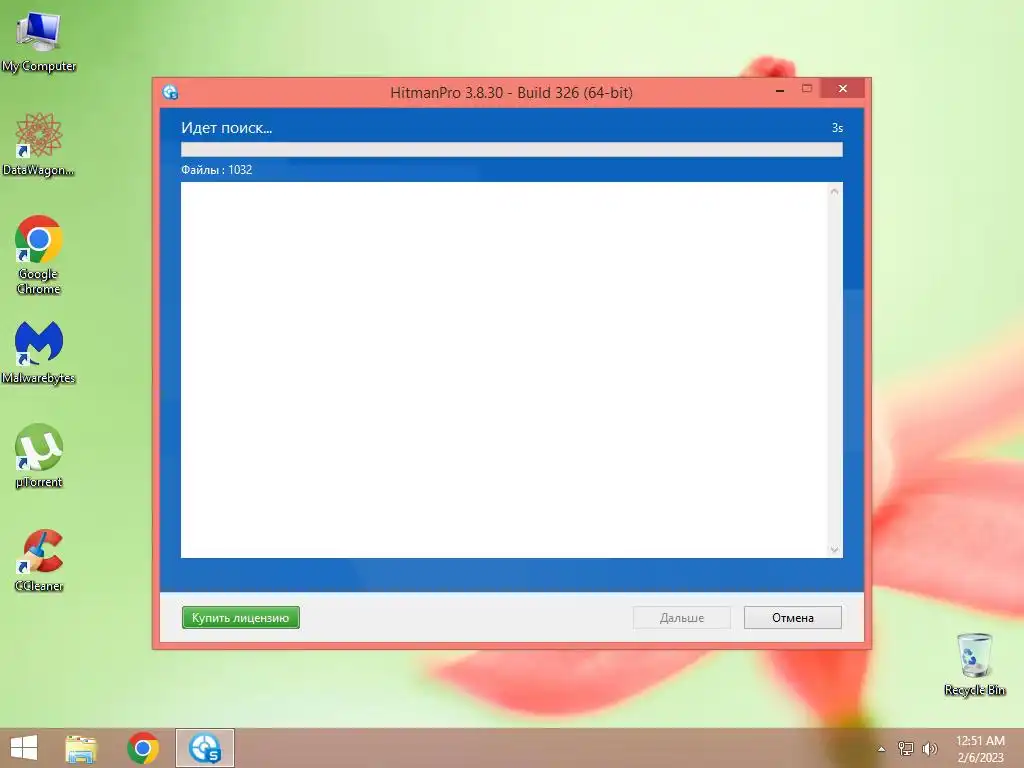
Task: Launch Chrome from the taskbar
Action: point(143,748)
